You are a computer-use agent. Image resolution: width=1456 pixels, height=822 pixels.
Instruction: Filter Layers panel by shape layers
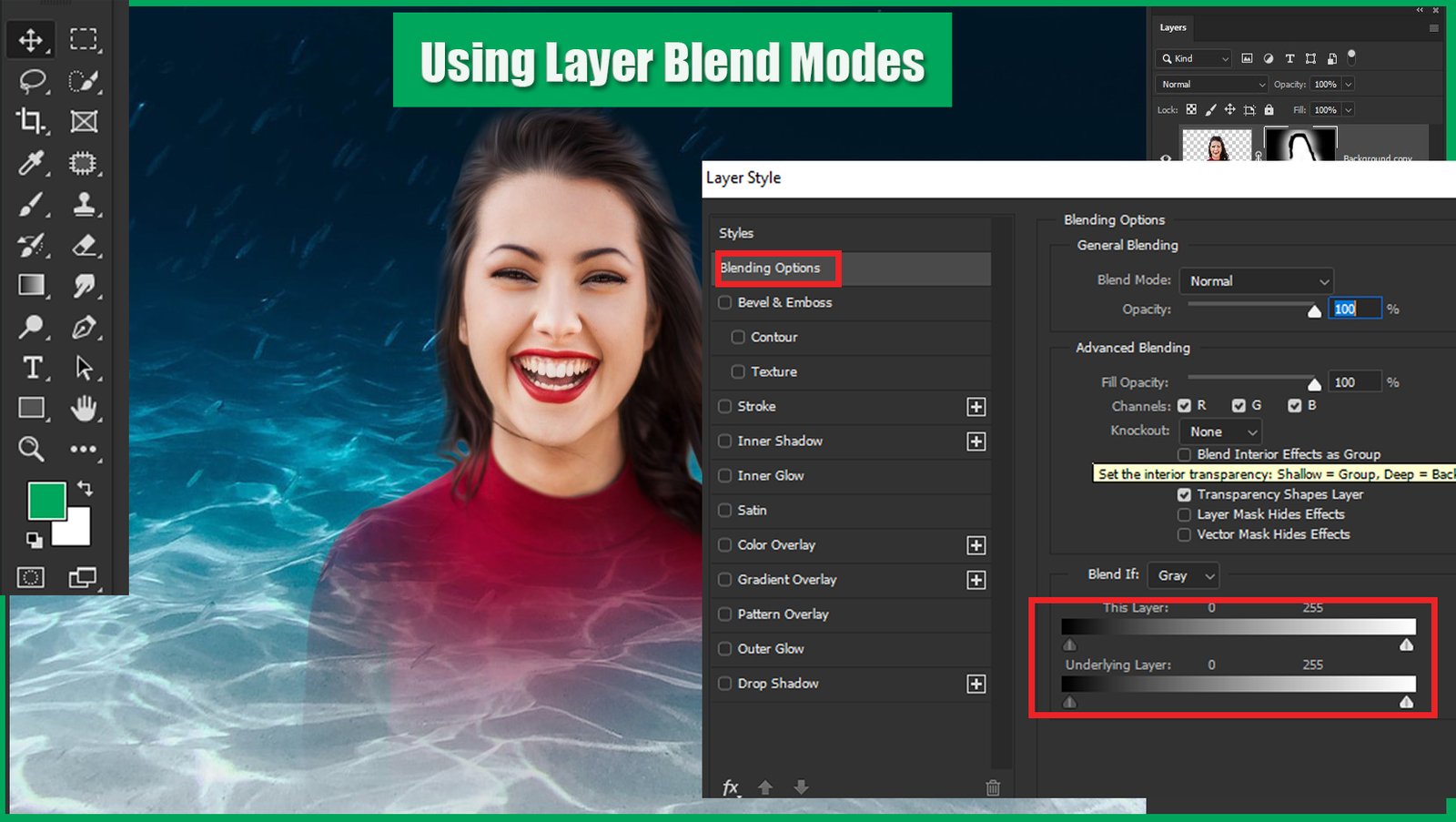click(x=1310, y=58)
